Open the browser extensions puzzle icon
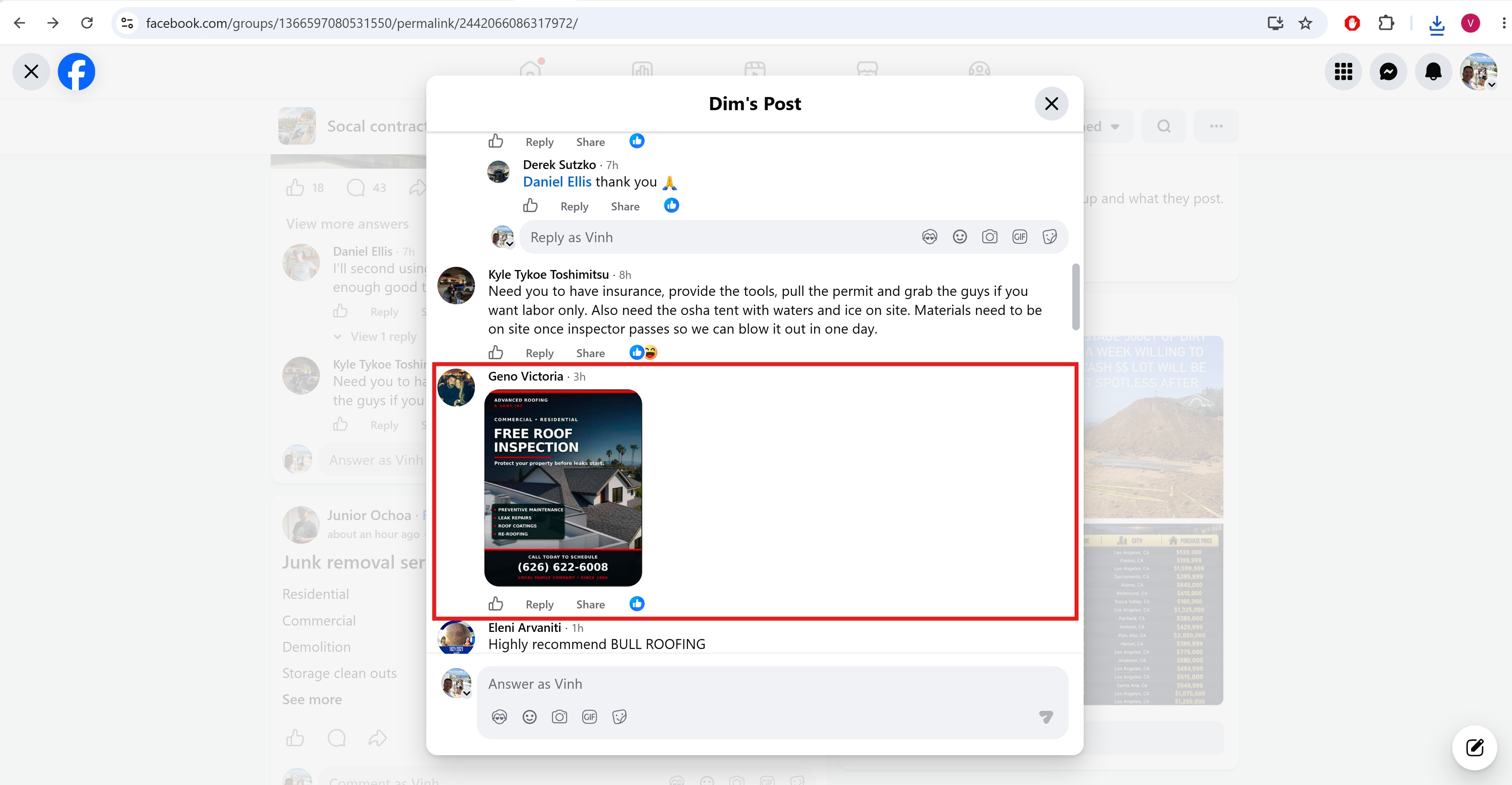 (1386, 23)
